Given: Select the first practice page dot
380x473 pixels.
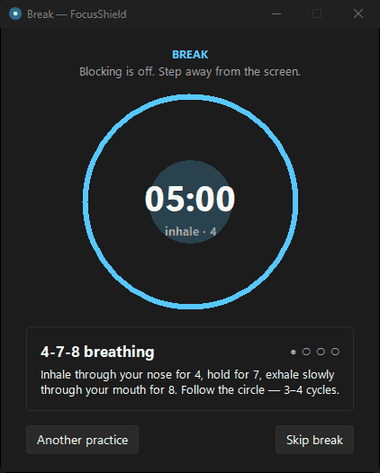Looking at the screenshot, I should coord(293,352).
